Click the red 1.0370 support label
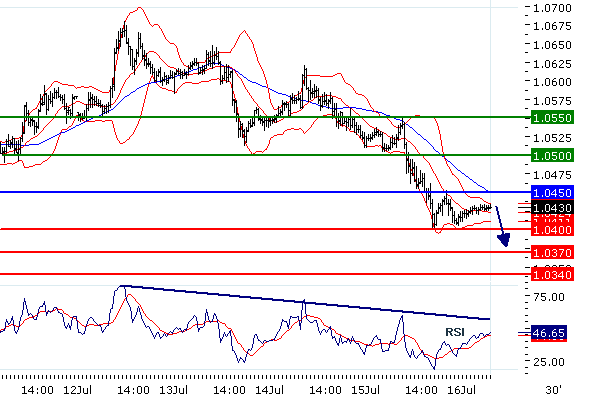Viewport: 590px width, 400px height. [x=552, y=252]
